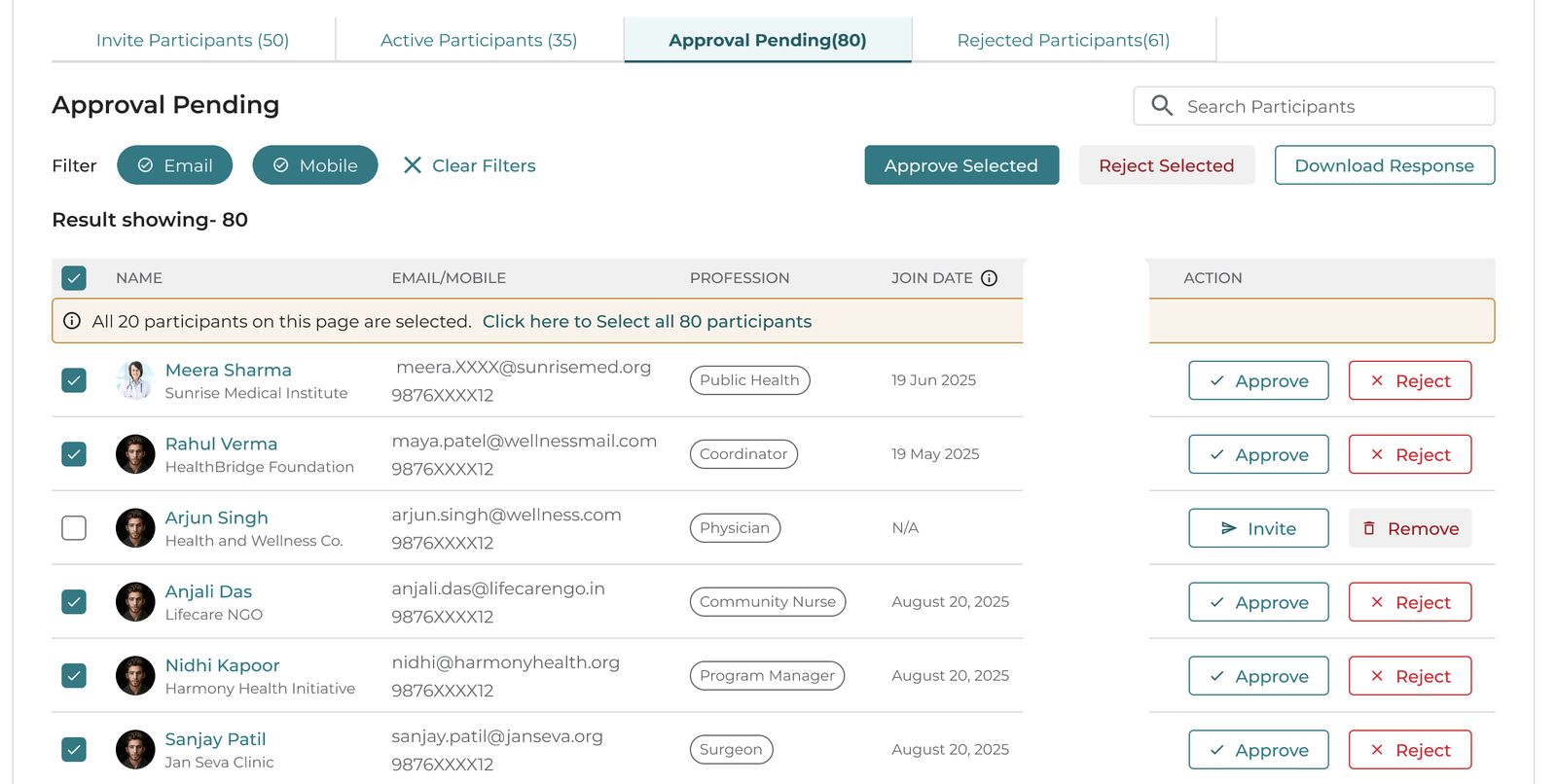
Task: Click the X icon in Clear Filters
Action: click(413, 165)
